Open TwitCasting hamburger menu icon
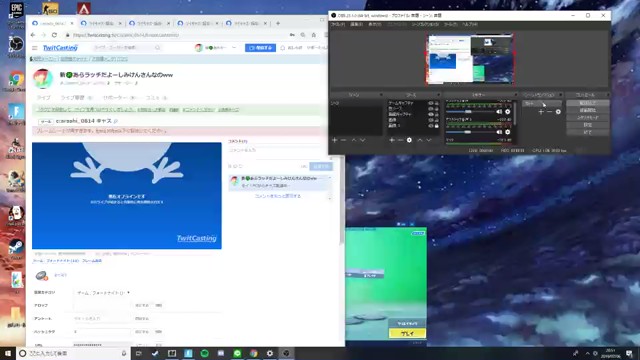Screen dimensions: 640x360 pyautogui.click(x=35, y=48)
